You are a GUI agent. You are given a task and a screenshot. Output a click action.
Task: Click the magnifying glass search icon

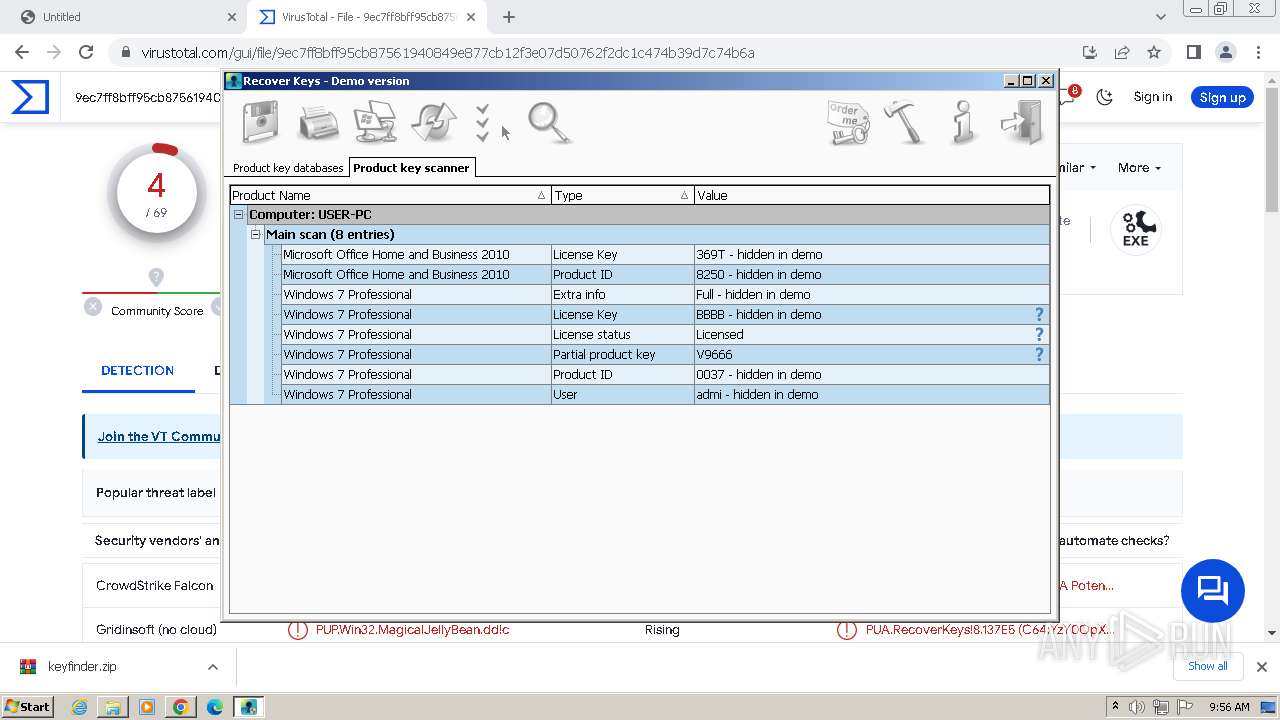pyautogui.click(x=549, y=123)
